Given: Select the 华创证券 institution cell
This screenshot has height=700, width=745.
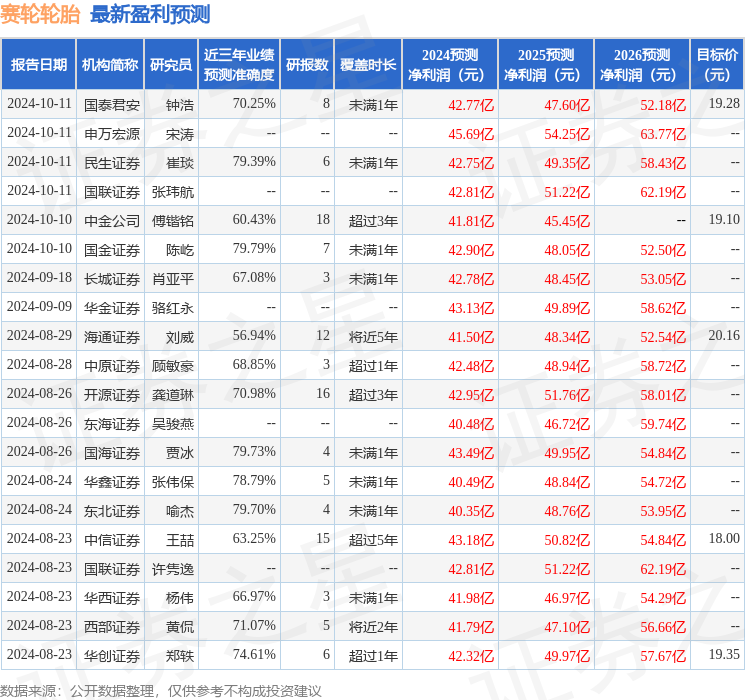Looking at the screenshot, I should (112, 656).
